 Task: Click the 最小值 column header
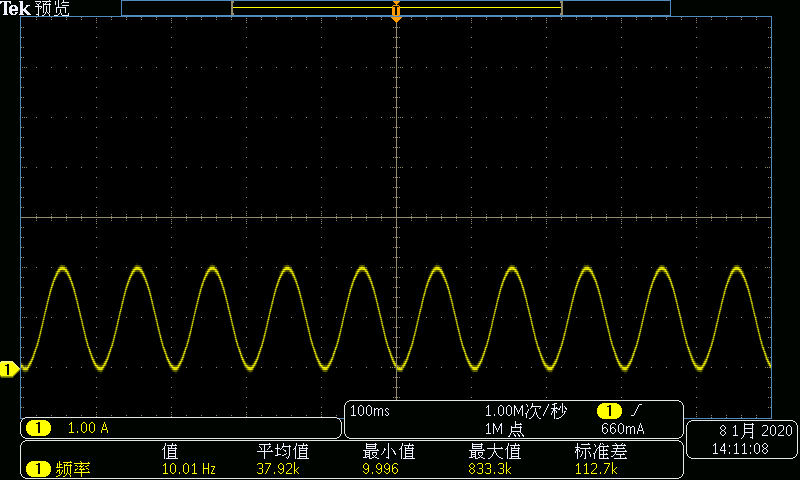[389, 451]
